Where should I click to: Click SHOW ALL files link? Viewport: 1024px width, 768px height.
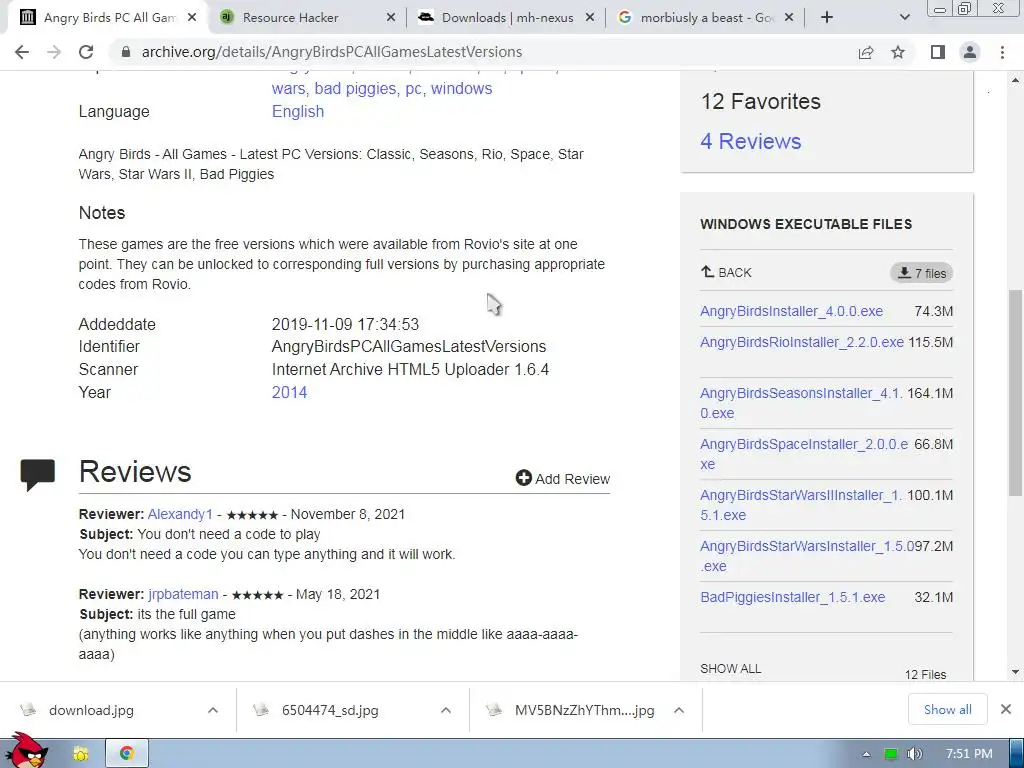(x=731, y=669)
